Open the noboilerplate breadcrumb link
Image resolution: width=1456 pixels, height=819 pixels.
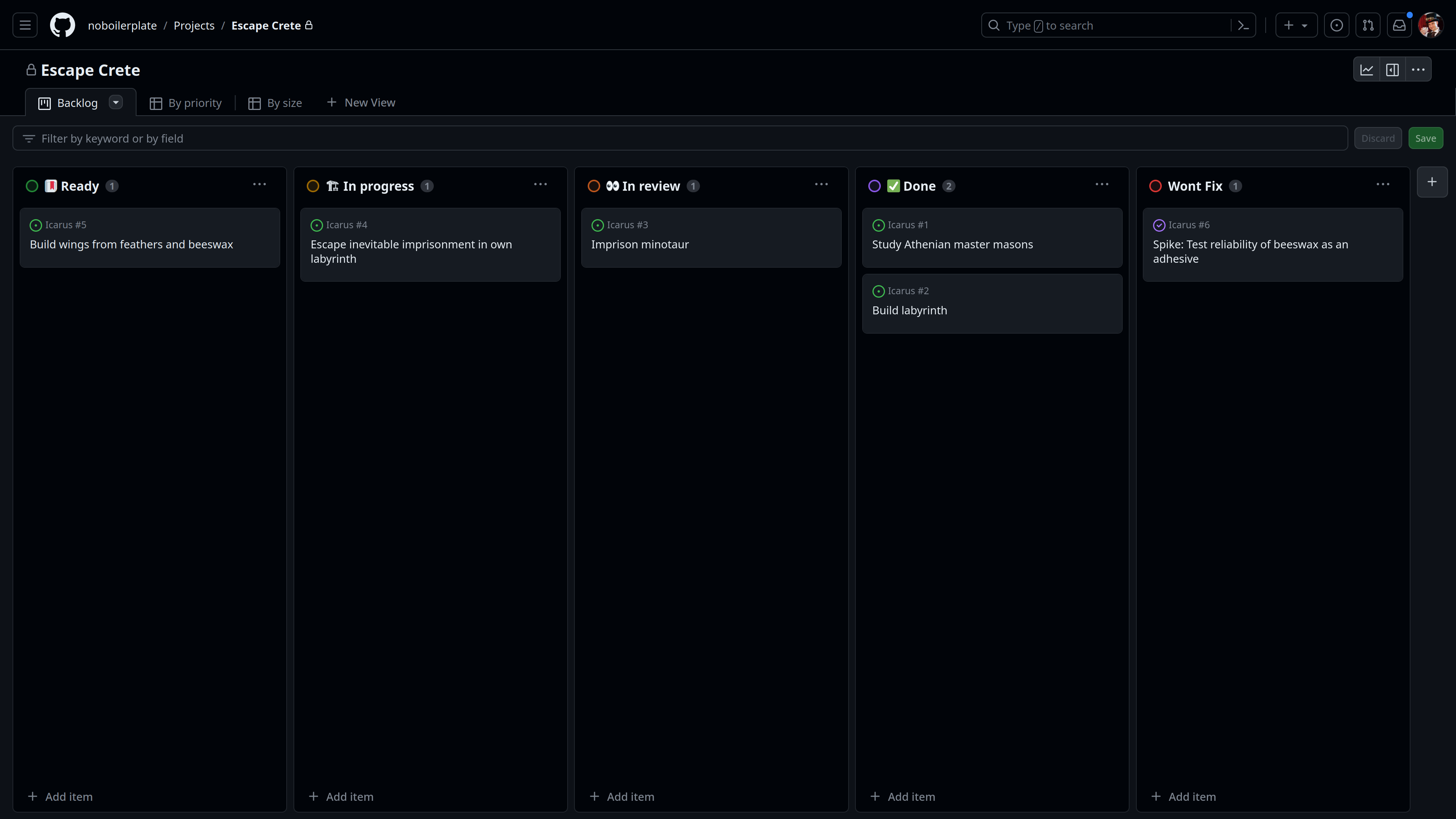122,25
